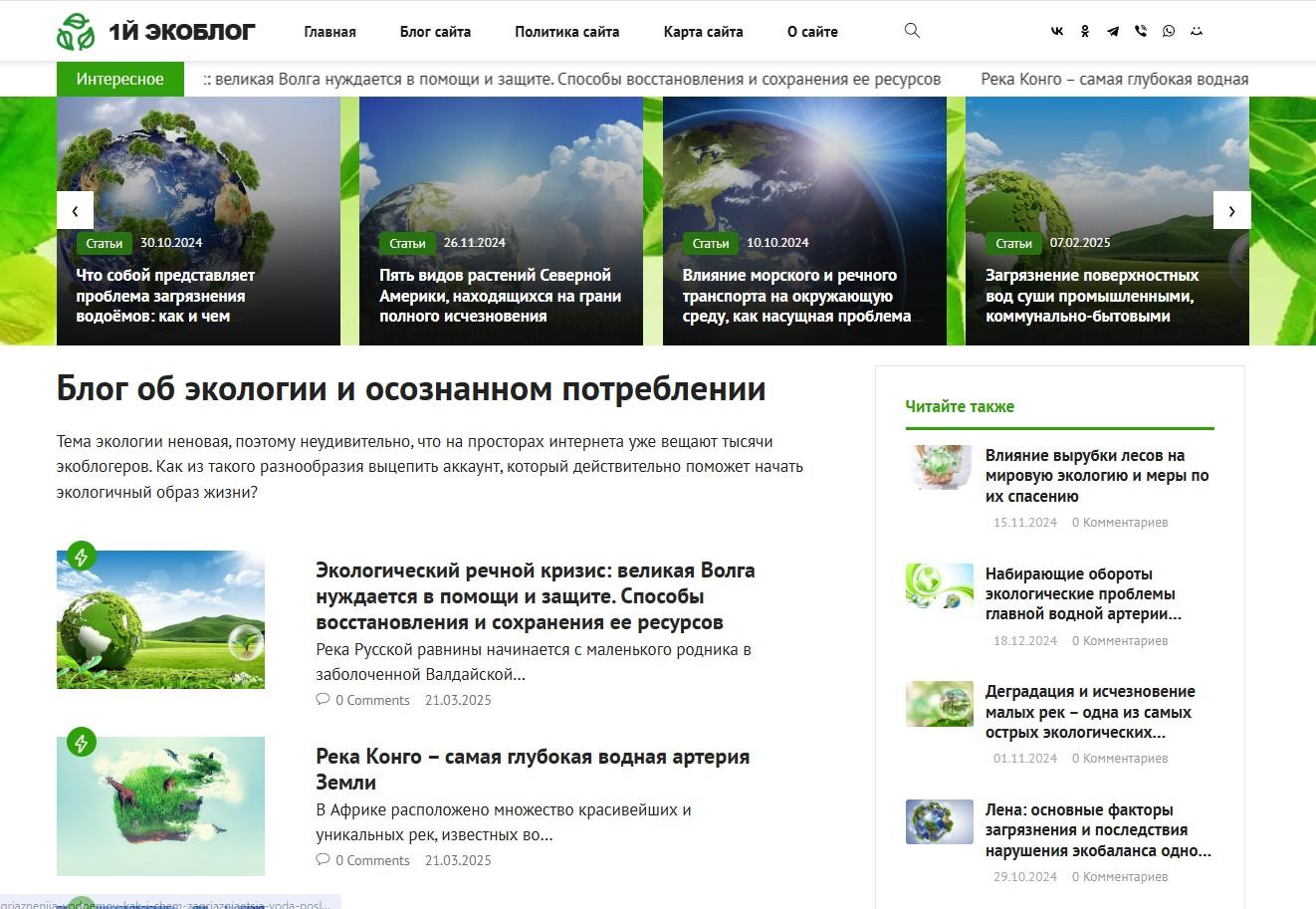This screenshot has width=1316, height=909.
Task: Open sidebar link Влияние вырубки лесов
Action: click(x=1097, y=476)
